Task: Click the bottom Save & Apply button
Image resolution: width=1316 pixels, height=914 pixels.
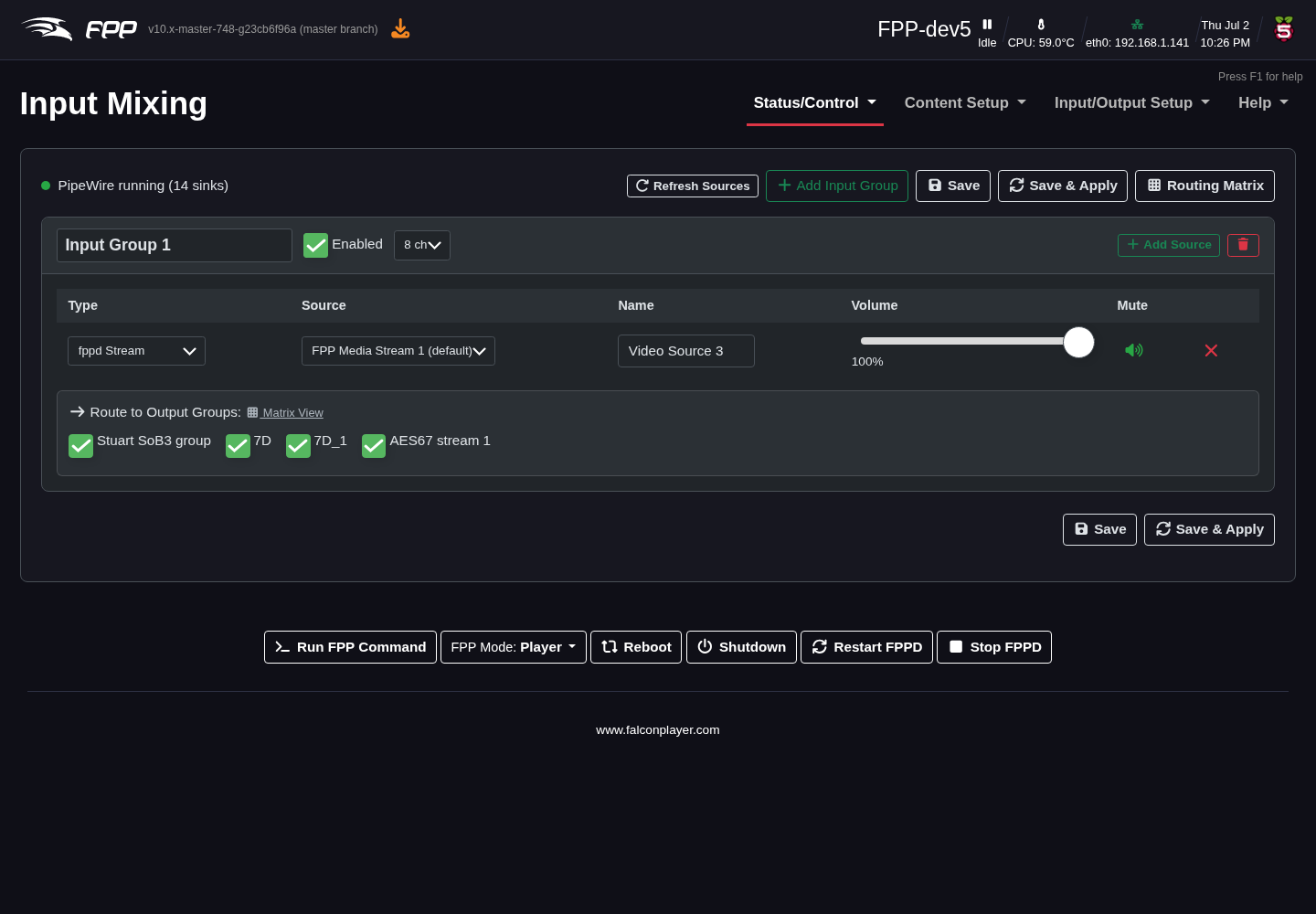Action: pyautogui.click(x=1209, y=529)
